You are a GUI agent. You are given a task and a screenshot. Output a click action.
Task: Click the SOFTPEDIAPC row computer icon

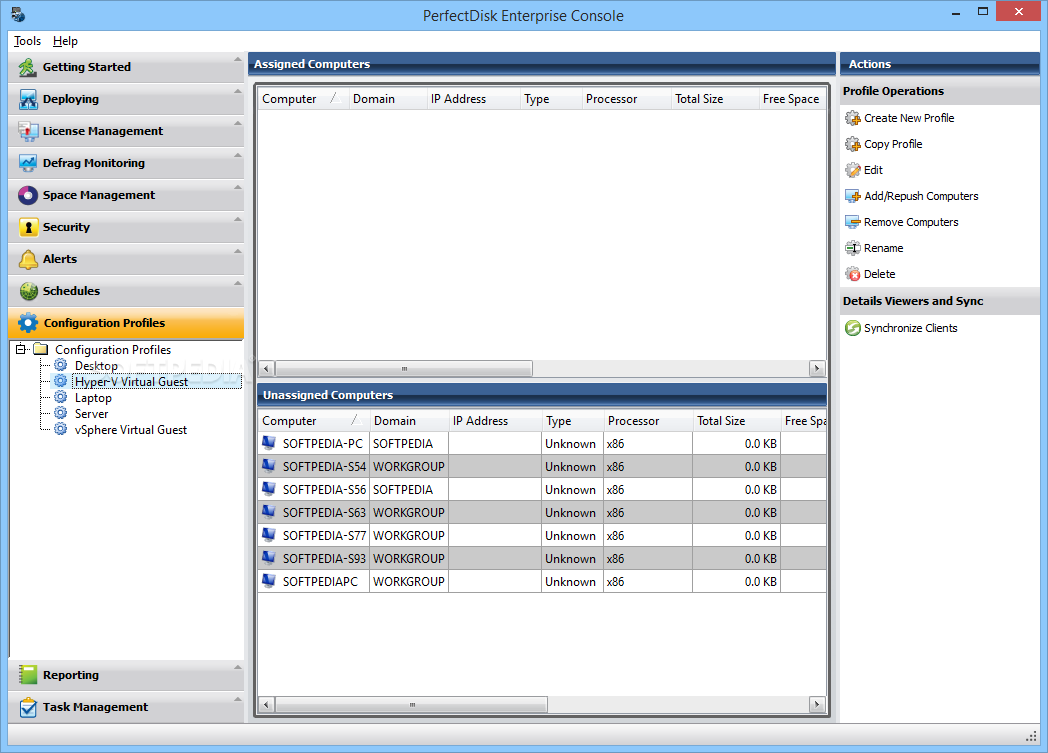tap(269, 581)
